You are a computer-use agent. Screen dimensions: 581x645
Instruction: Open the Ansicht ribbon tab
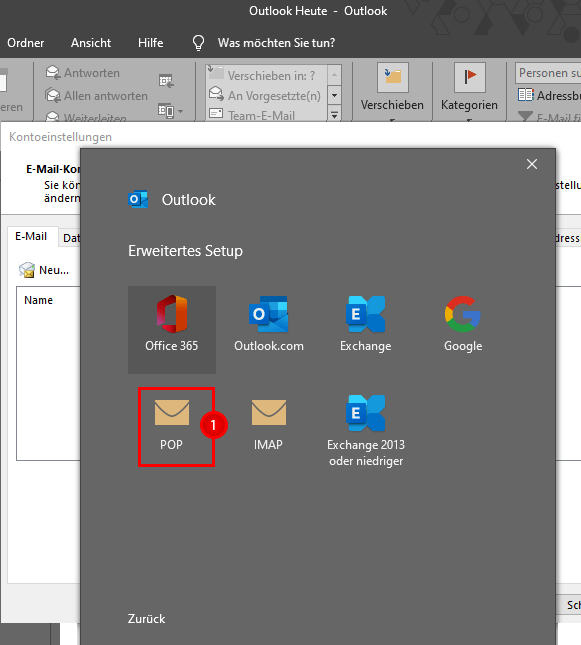coord(91,43)
